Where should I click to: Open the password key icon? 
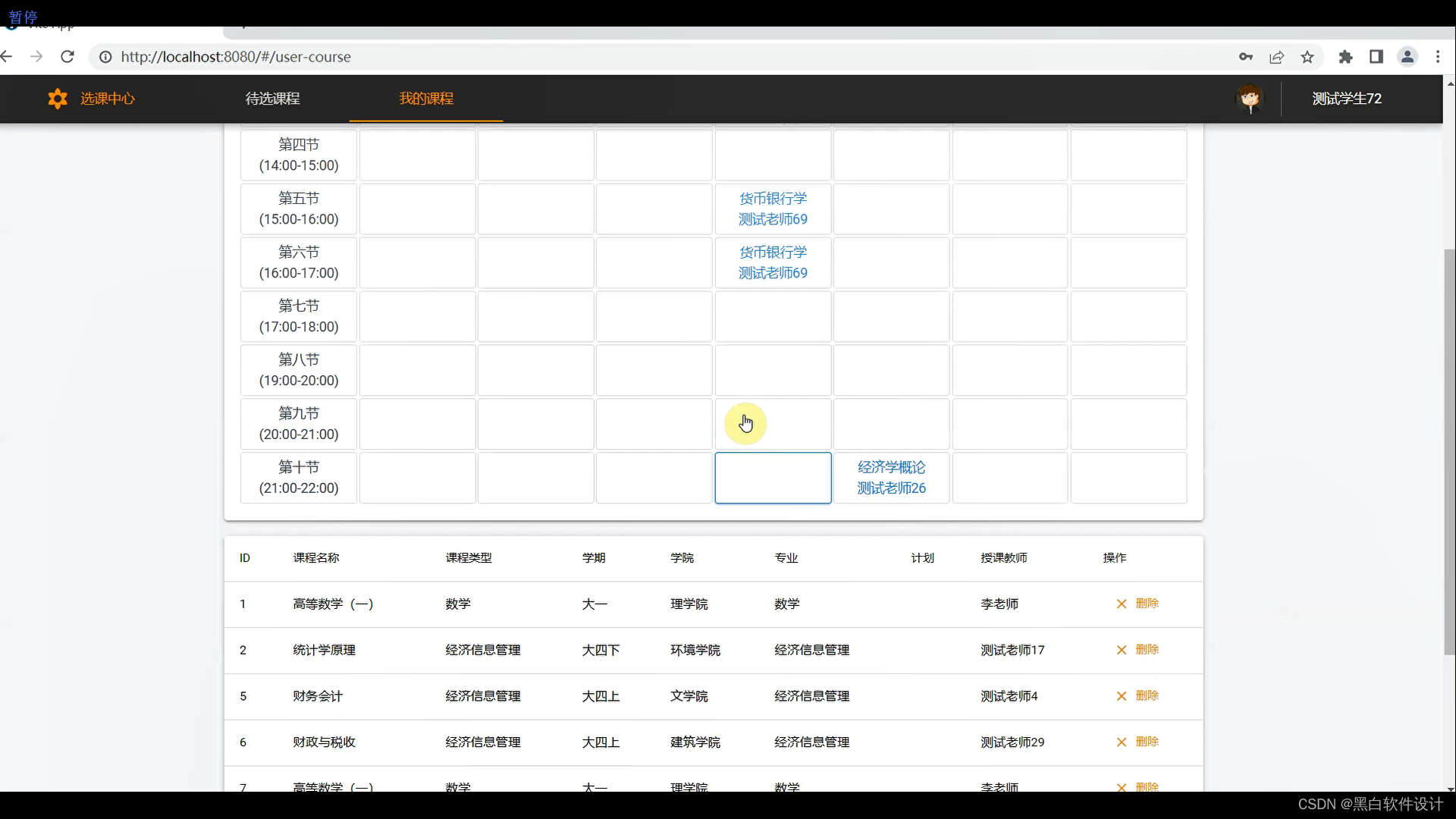1246,57
